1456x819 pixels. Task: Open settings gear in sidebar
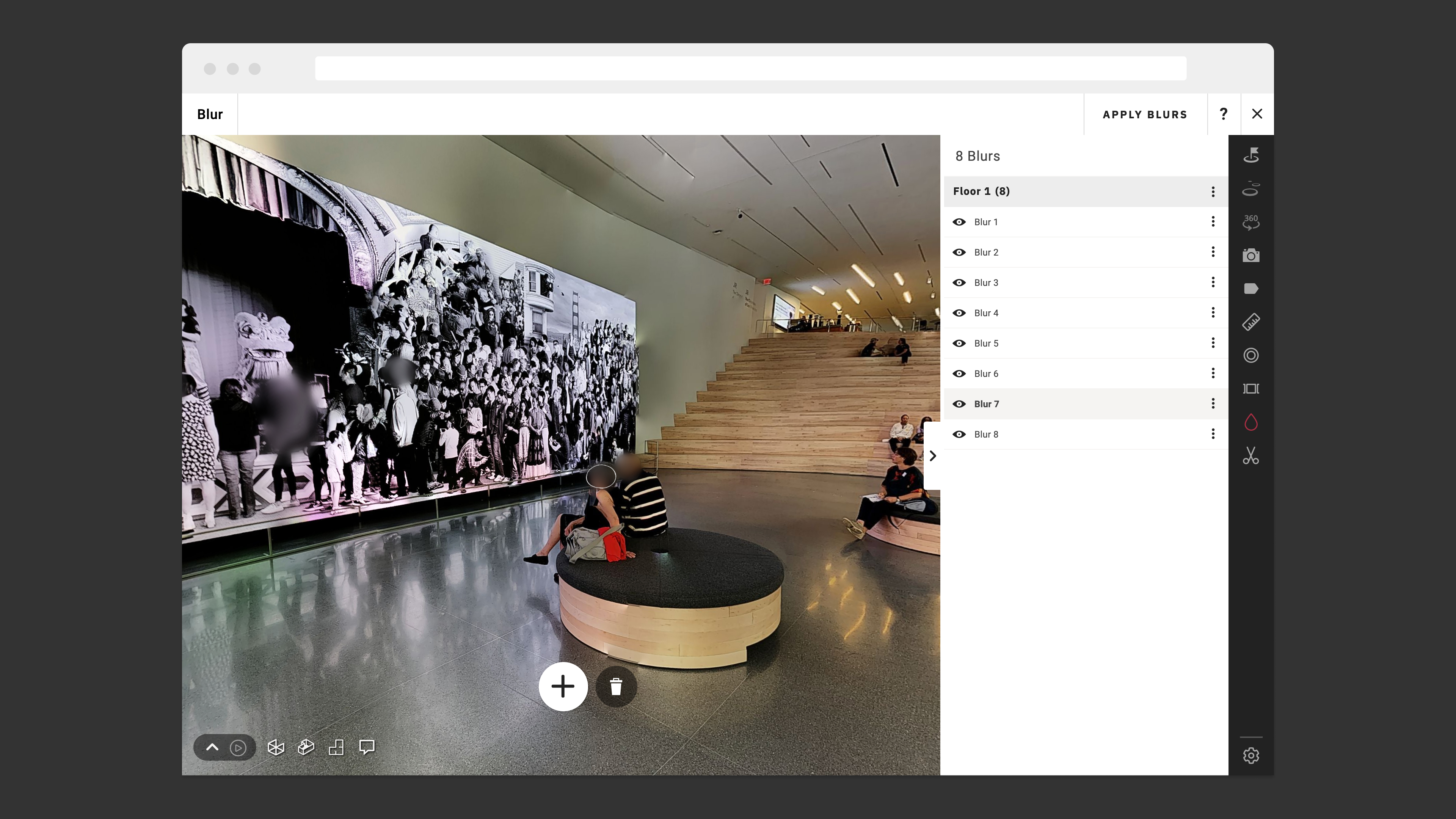coord(1251,756)
